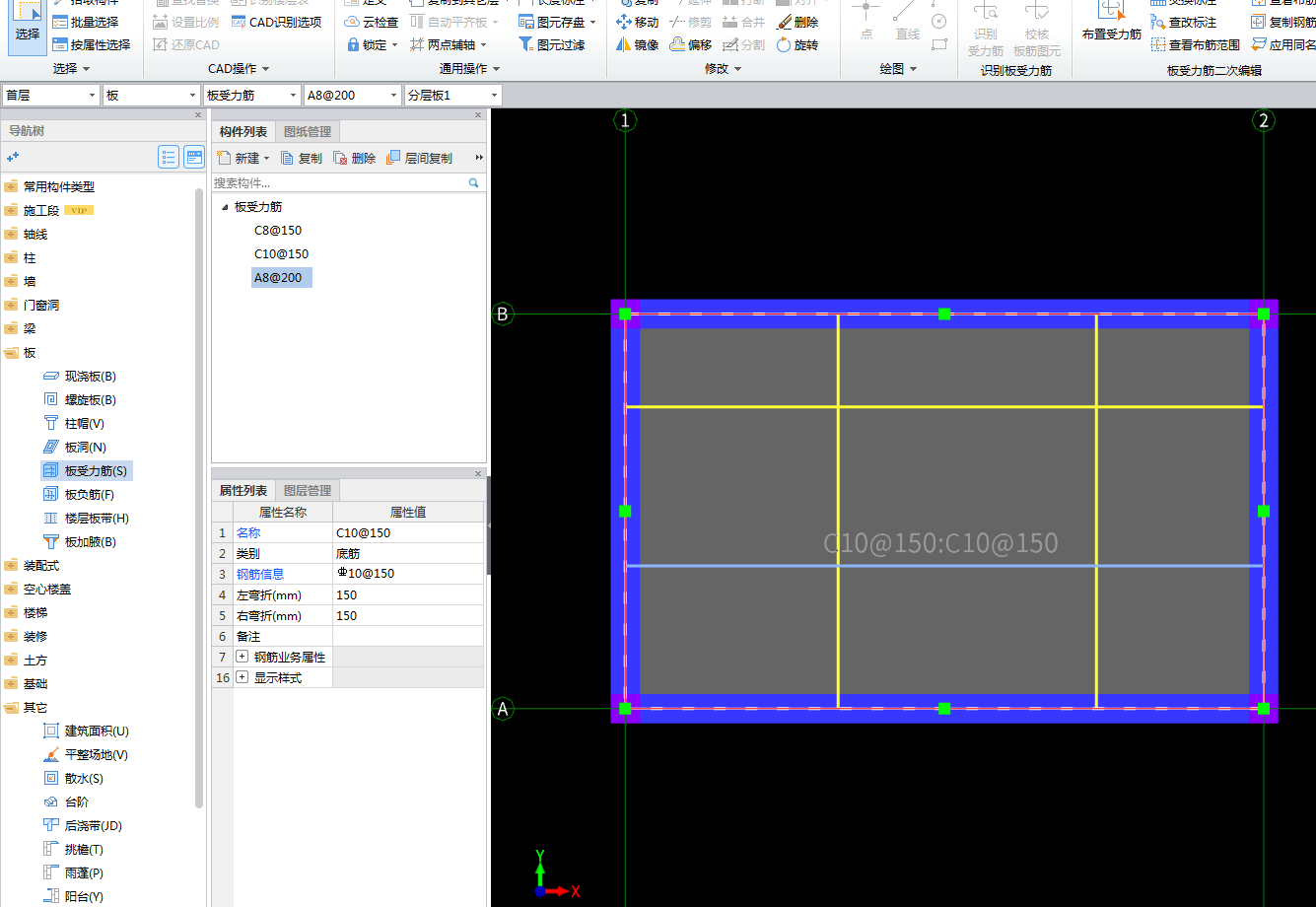Expand the CAD操作 ribbon group arrow
The height and width of the screenshot is (907, 1316).
(265, 69)
